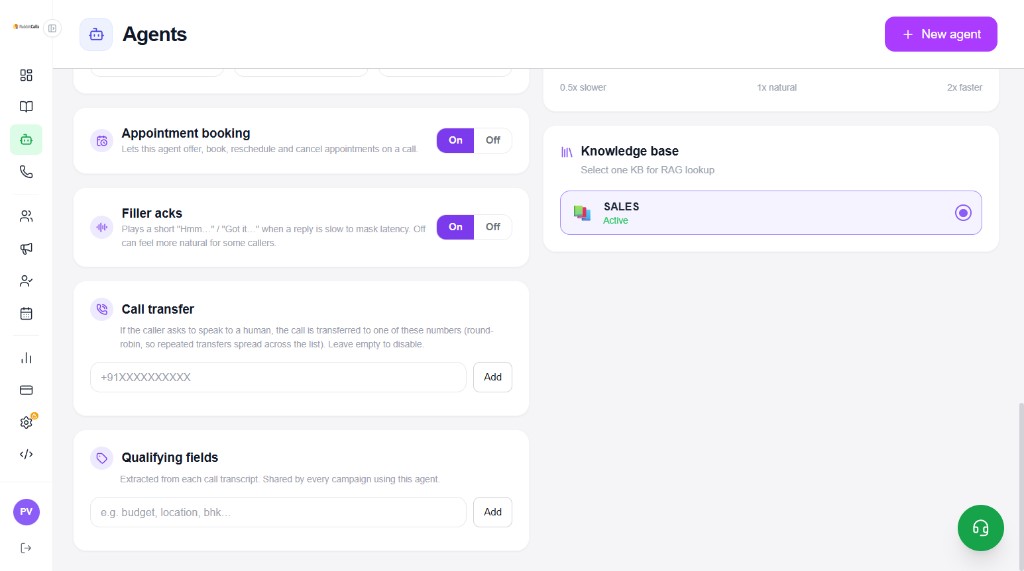This screenshot has width=1024, height=571.
Task: Click the Qualifying fields tag icon
Action: pos(102,458)
